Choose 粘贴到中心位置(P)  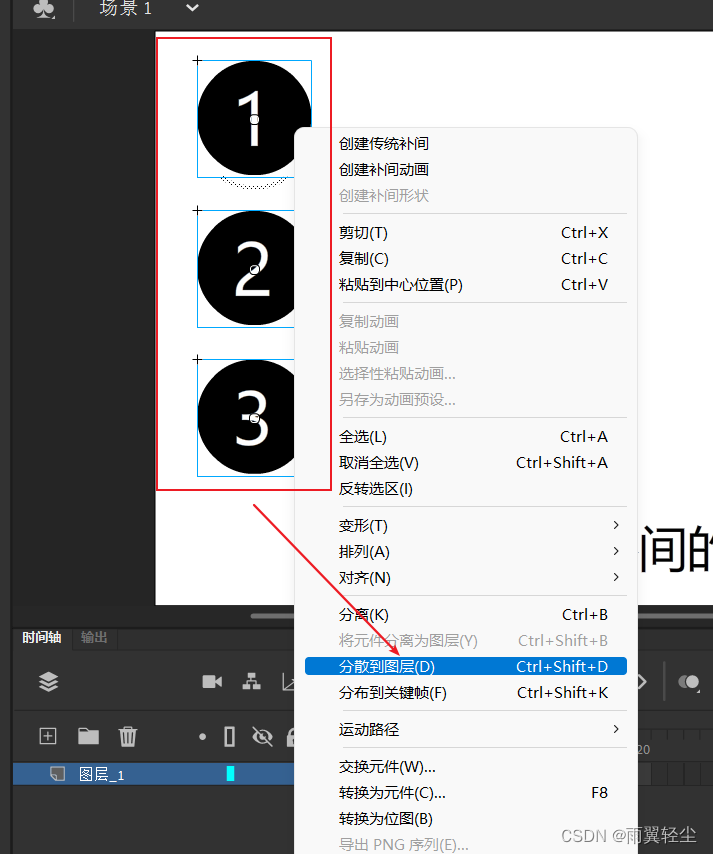[x=466, y=285]
